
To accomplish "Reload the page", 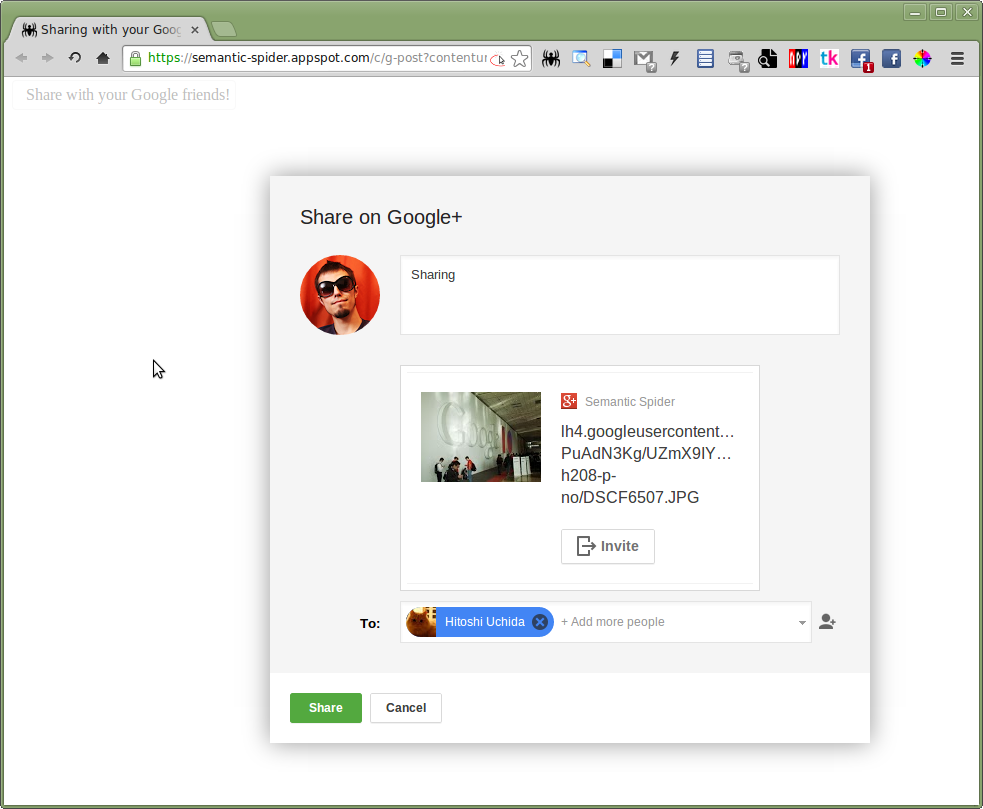I will pyautogui.click(x=75, y=59).
